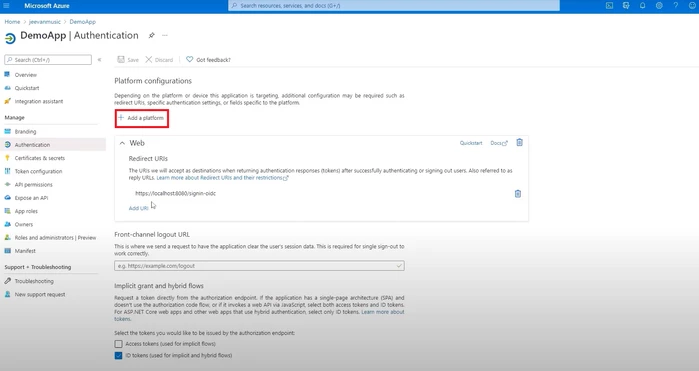Image resolution: width=699 pixels, height=371 pixels.
Task: Click Got feedback? in the toolbar
Action: click(x=208, y=59)
